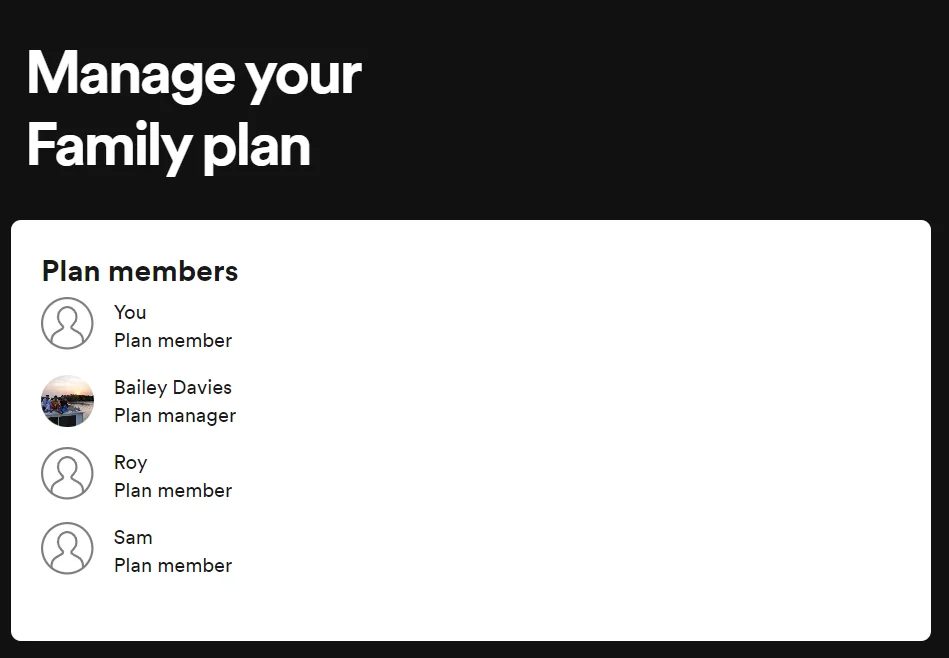Click the word "Family plan" in the title
This screenshot has width=949, height=658.
168,145
